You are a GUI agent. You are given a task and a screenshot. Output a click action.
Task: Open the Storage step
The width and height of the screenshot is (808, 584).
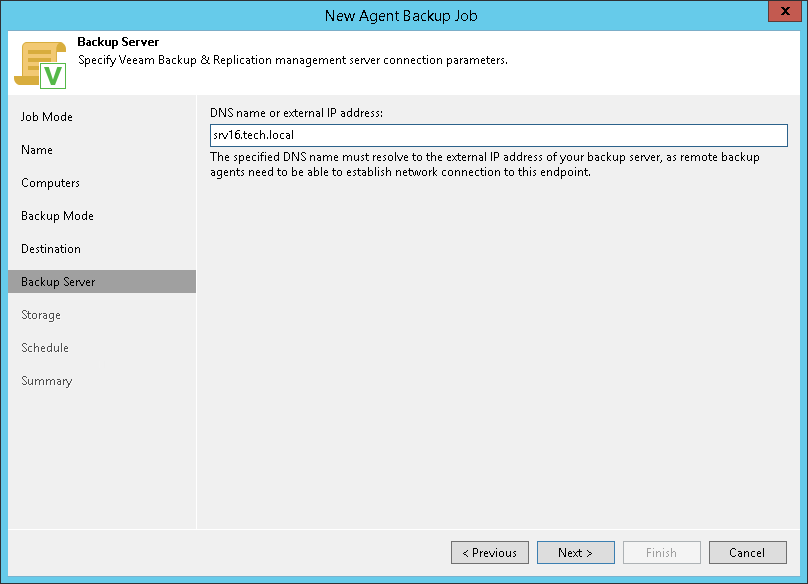point(41,315)
